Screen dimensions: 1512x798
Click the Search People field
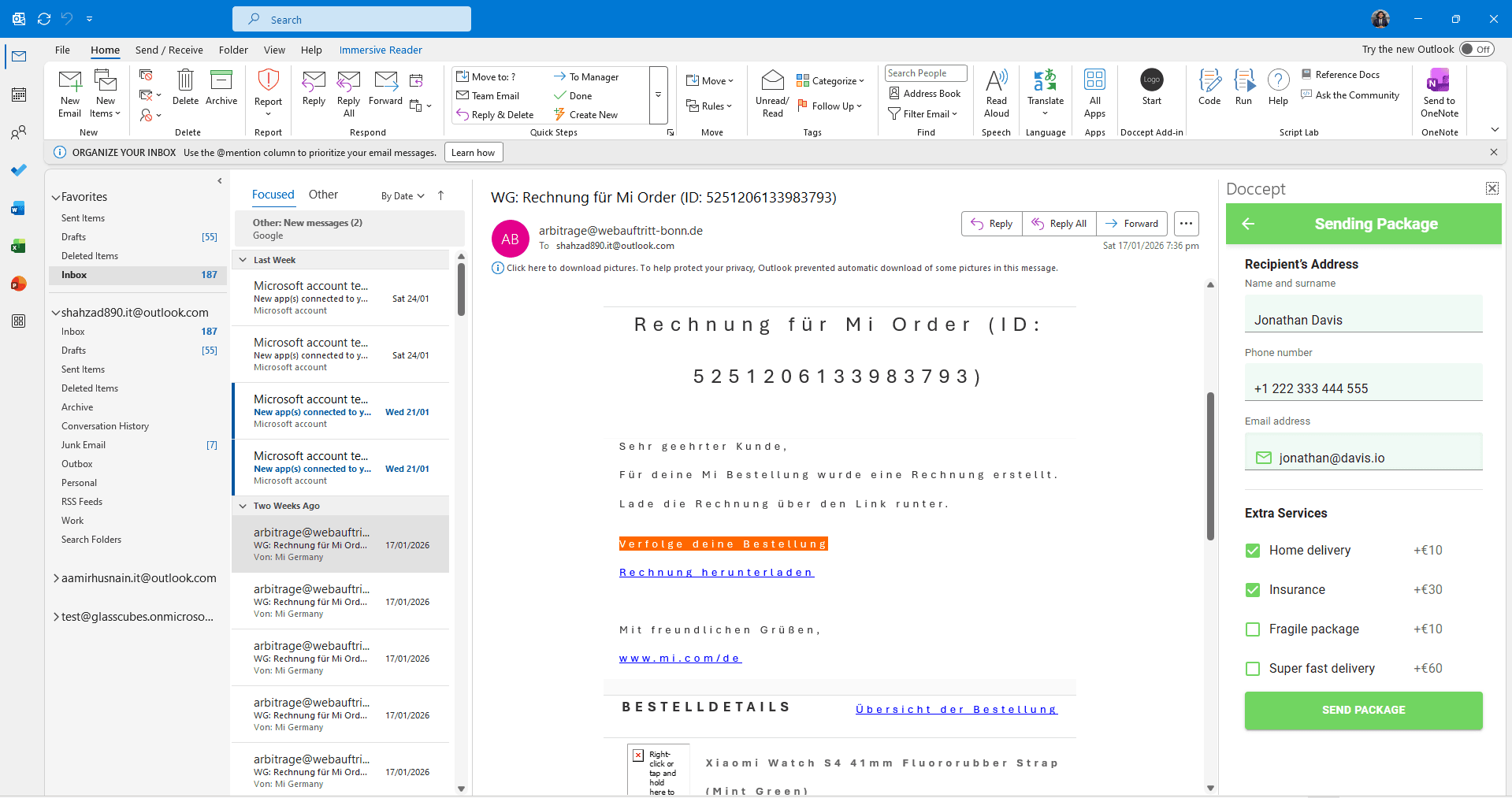pos(926,73)
